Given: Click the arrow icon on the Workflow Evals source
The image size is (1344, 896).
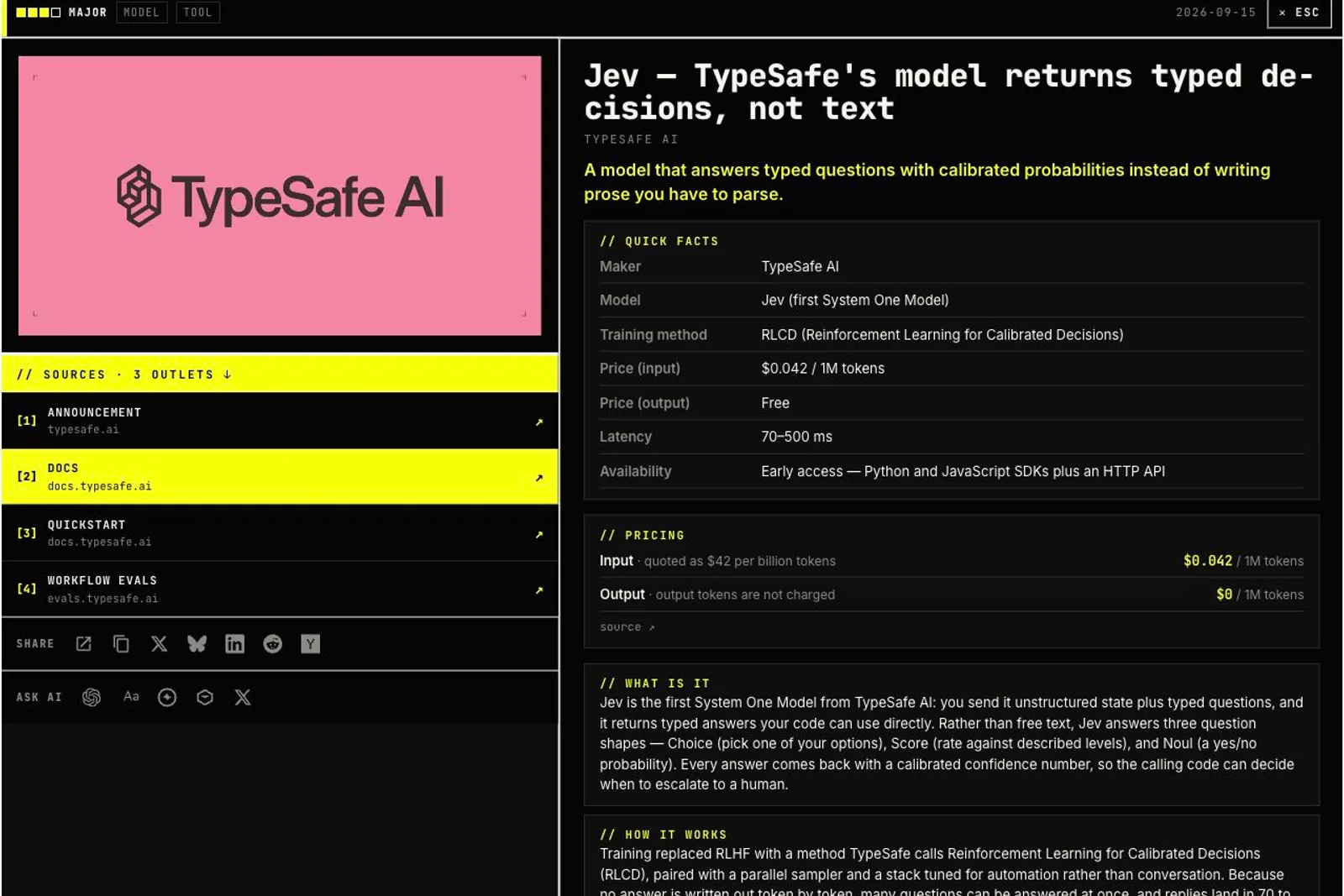Looking at the screenshot, I should click(539, 590).
